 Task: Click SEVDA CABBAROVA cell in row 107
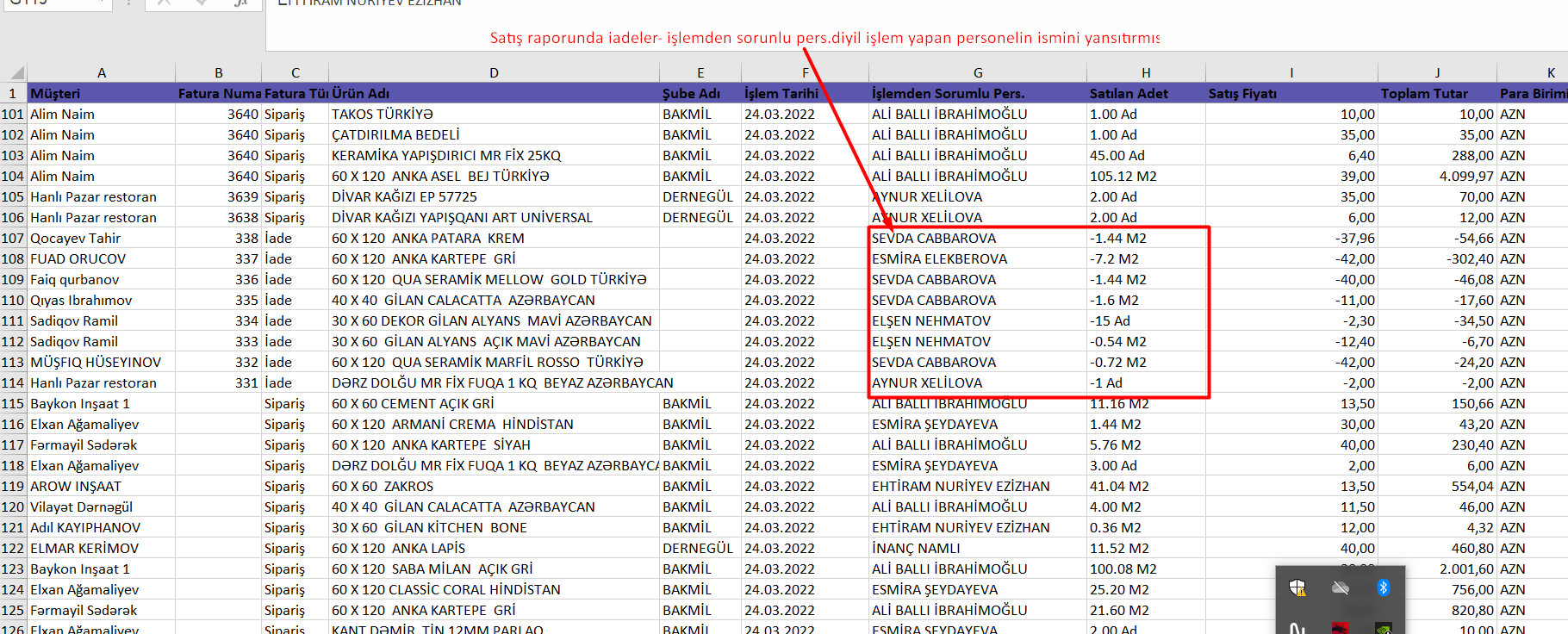pos(934,238)
